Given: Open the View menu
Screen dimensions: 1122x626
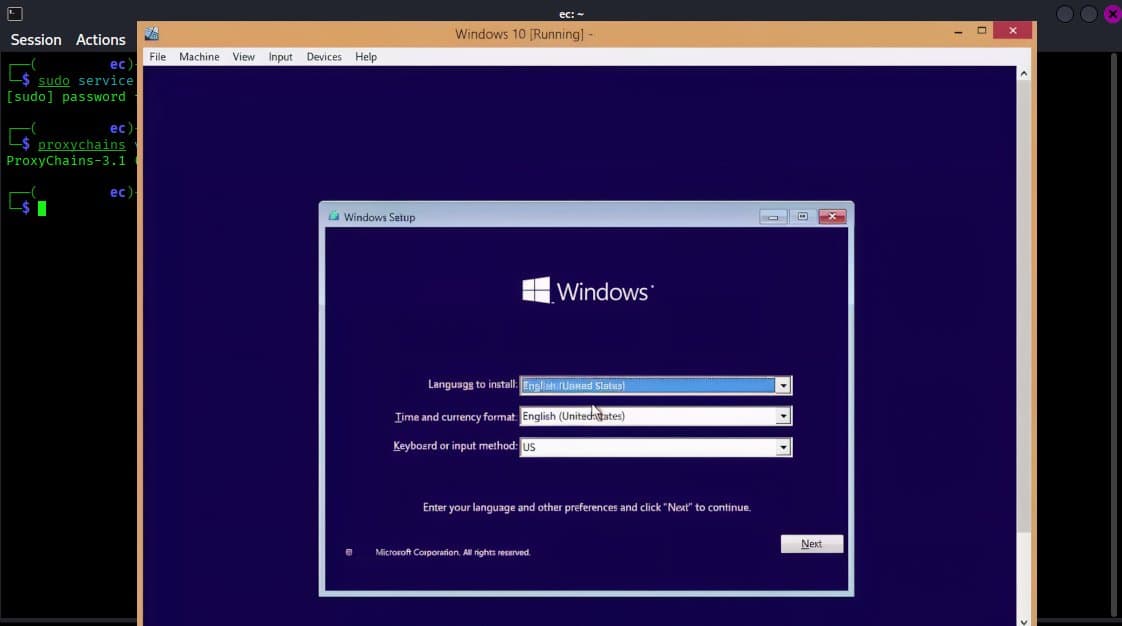Looking at the screenshot, I should pos(243,57).
